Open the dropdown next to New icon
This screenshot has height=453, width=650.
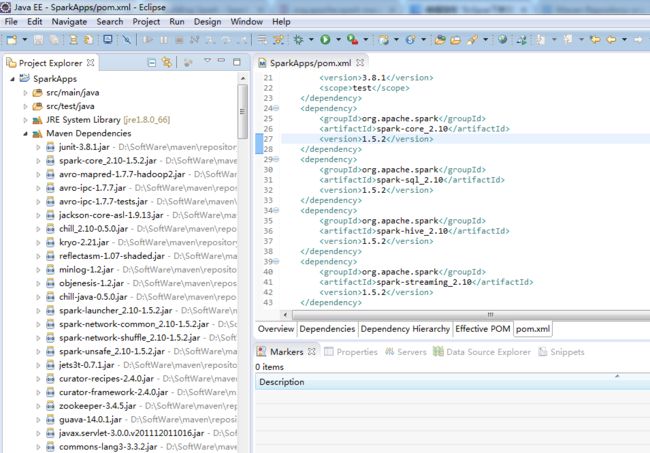24,40
